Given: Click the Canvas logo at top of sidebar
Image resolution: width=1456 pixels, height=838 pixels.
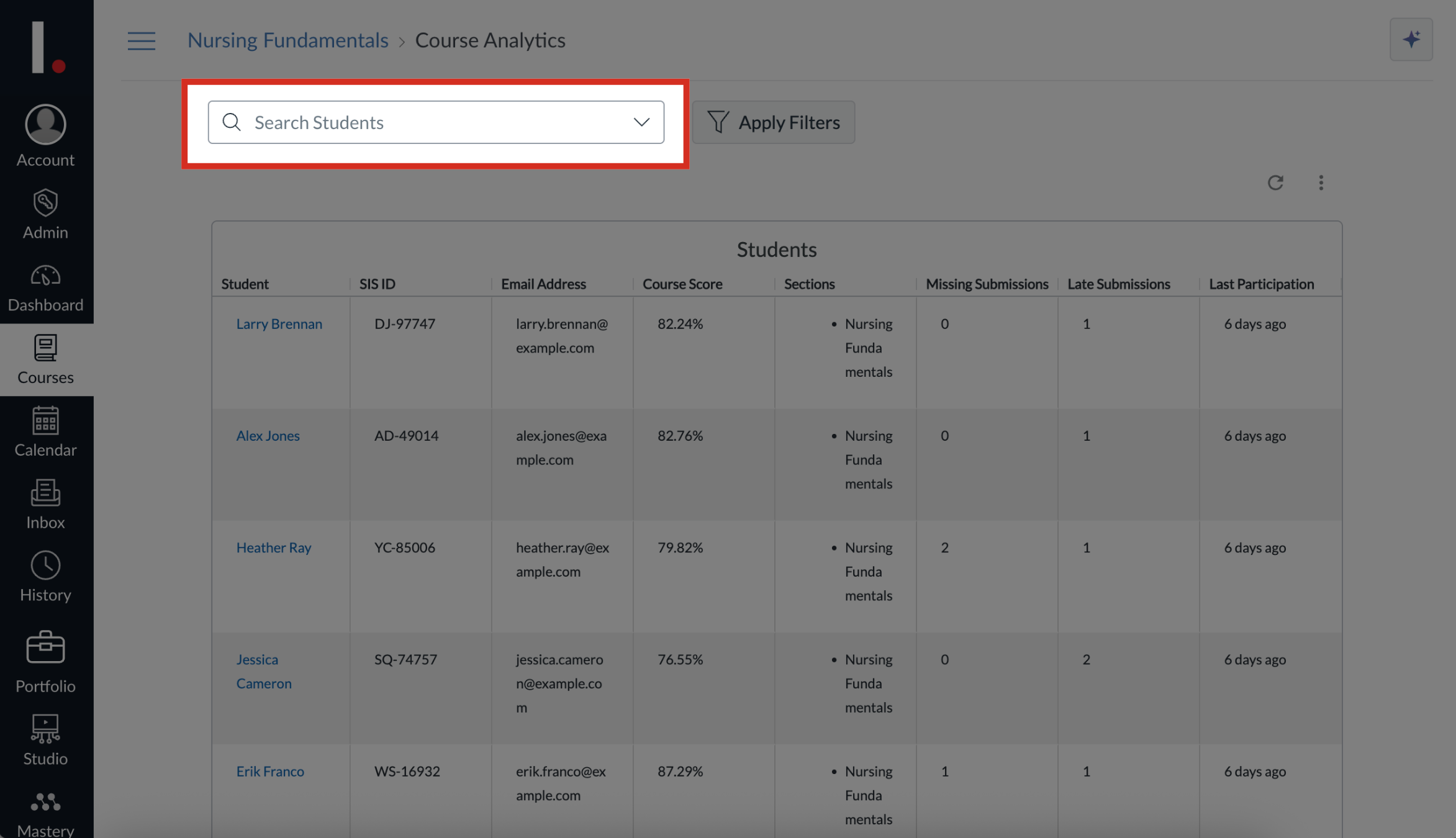Looking at the screenshot, I should [47, 47].
